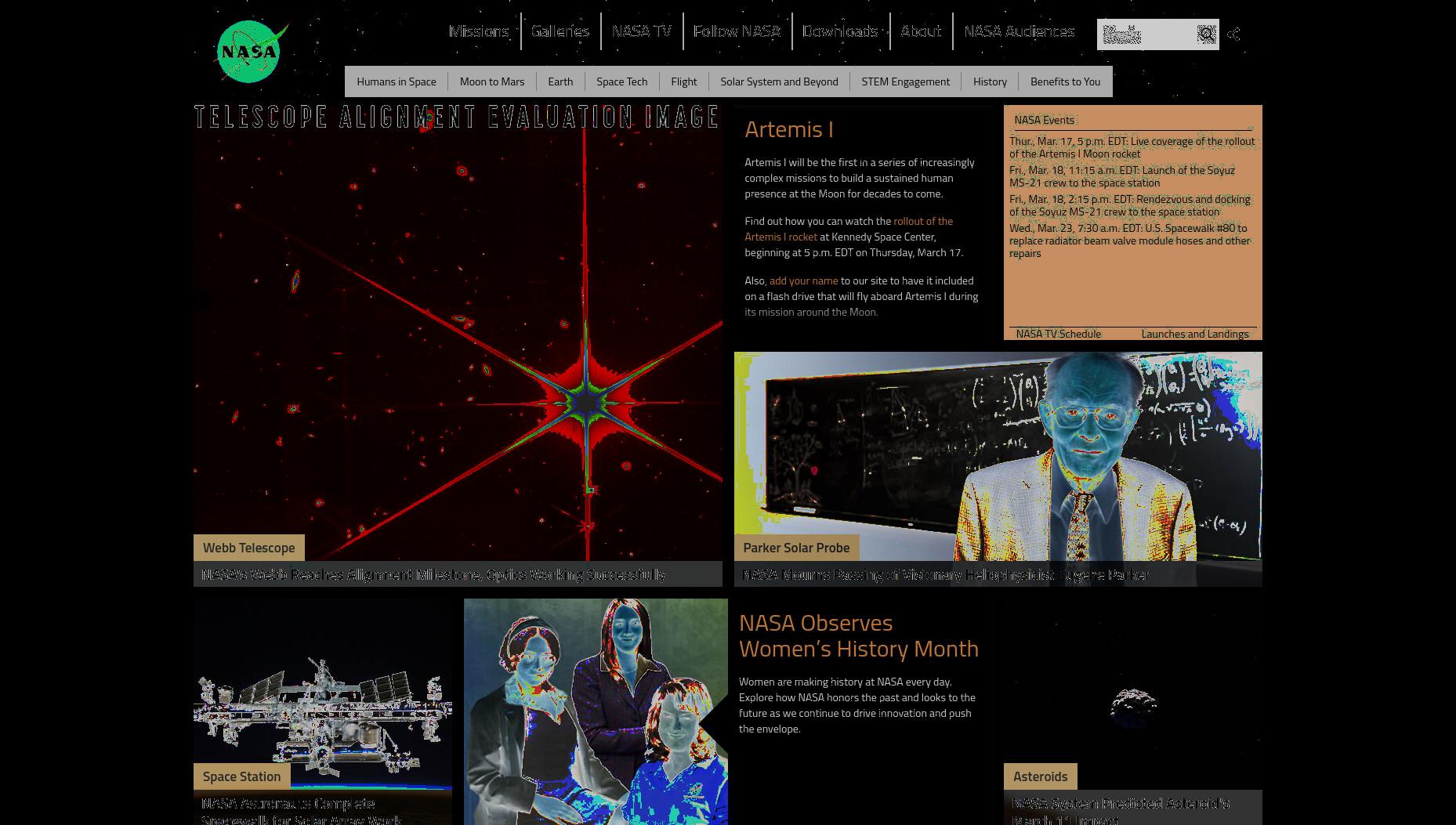Select the Flight topic

tap(684, 81)
